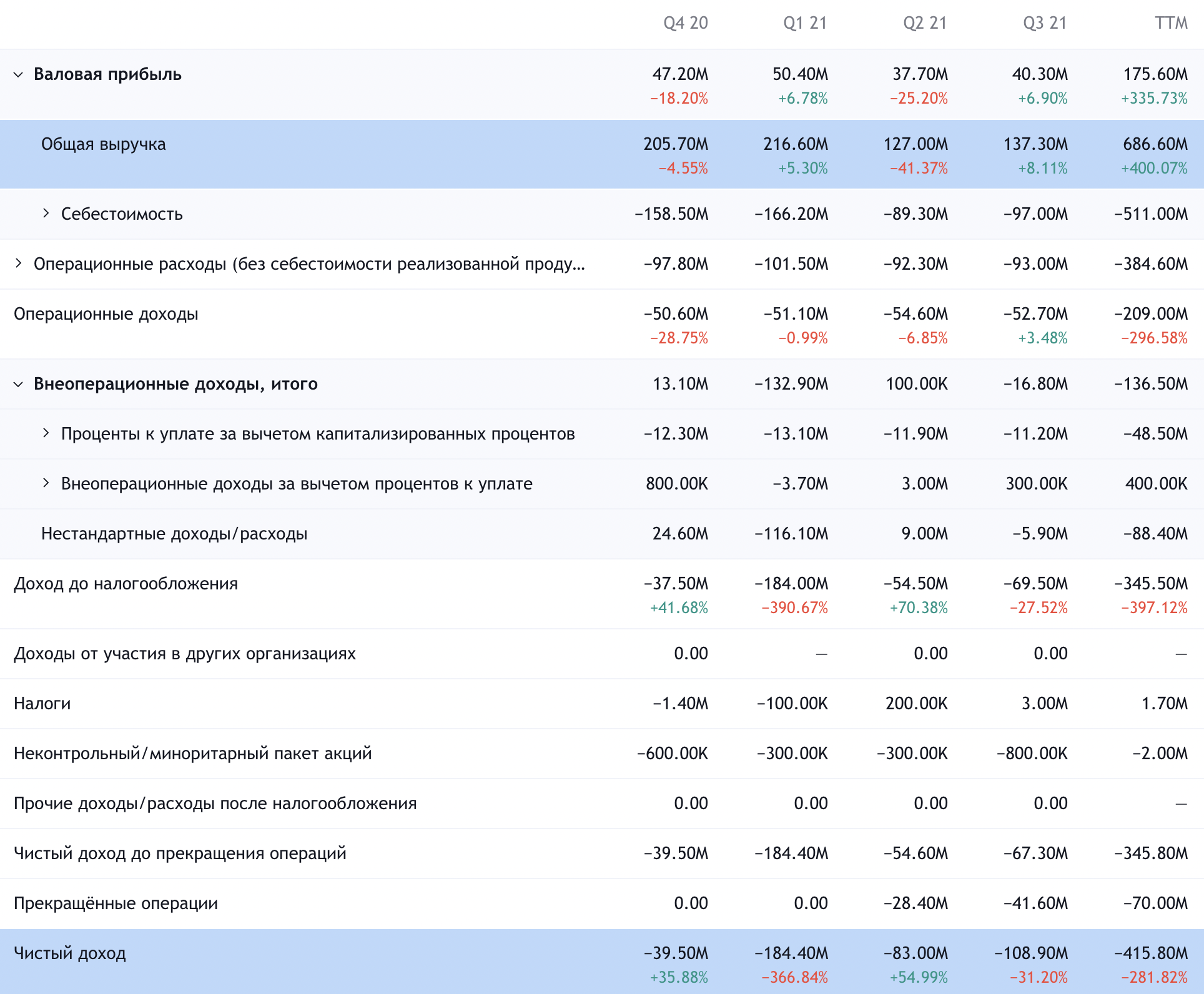Click net income TTM value −415.80M
The width and height of the screenshot is (1204, 994).
coord(1152,953)
